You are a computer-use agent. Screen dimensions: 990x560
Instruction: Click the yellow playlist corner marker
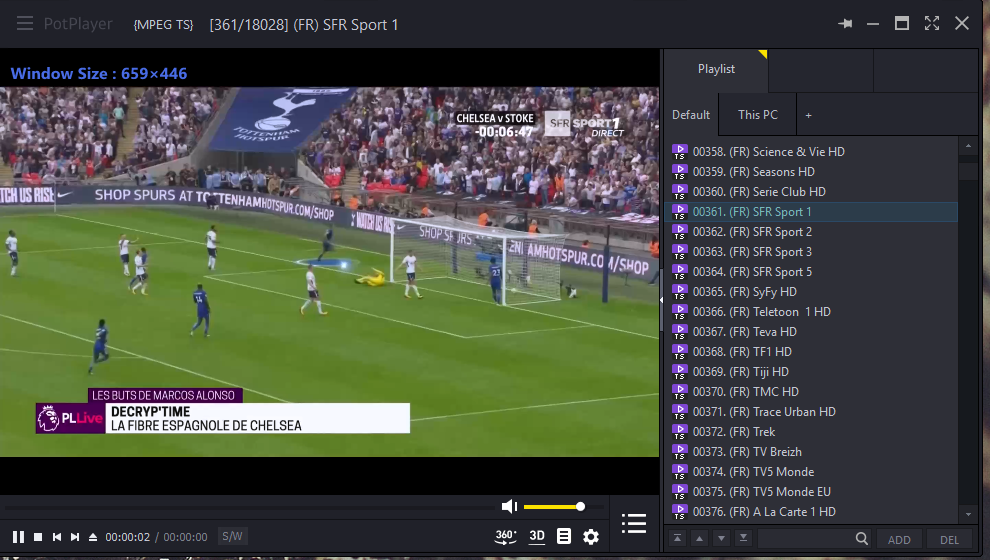click(x=763, y=54)
